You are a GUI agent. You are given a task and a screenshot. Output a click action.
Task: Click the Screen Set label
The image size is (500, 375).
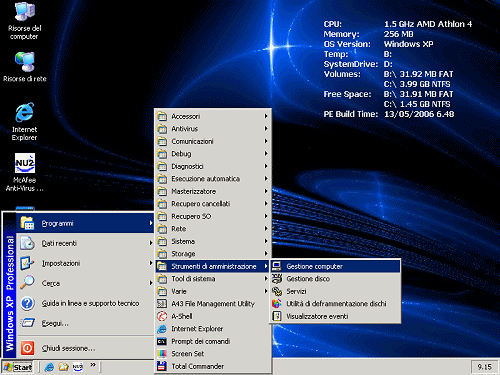click(188, 354)
